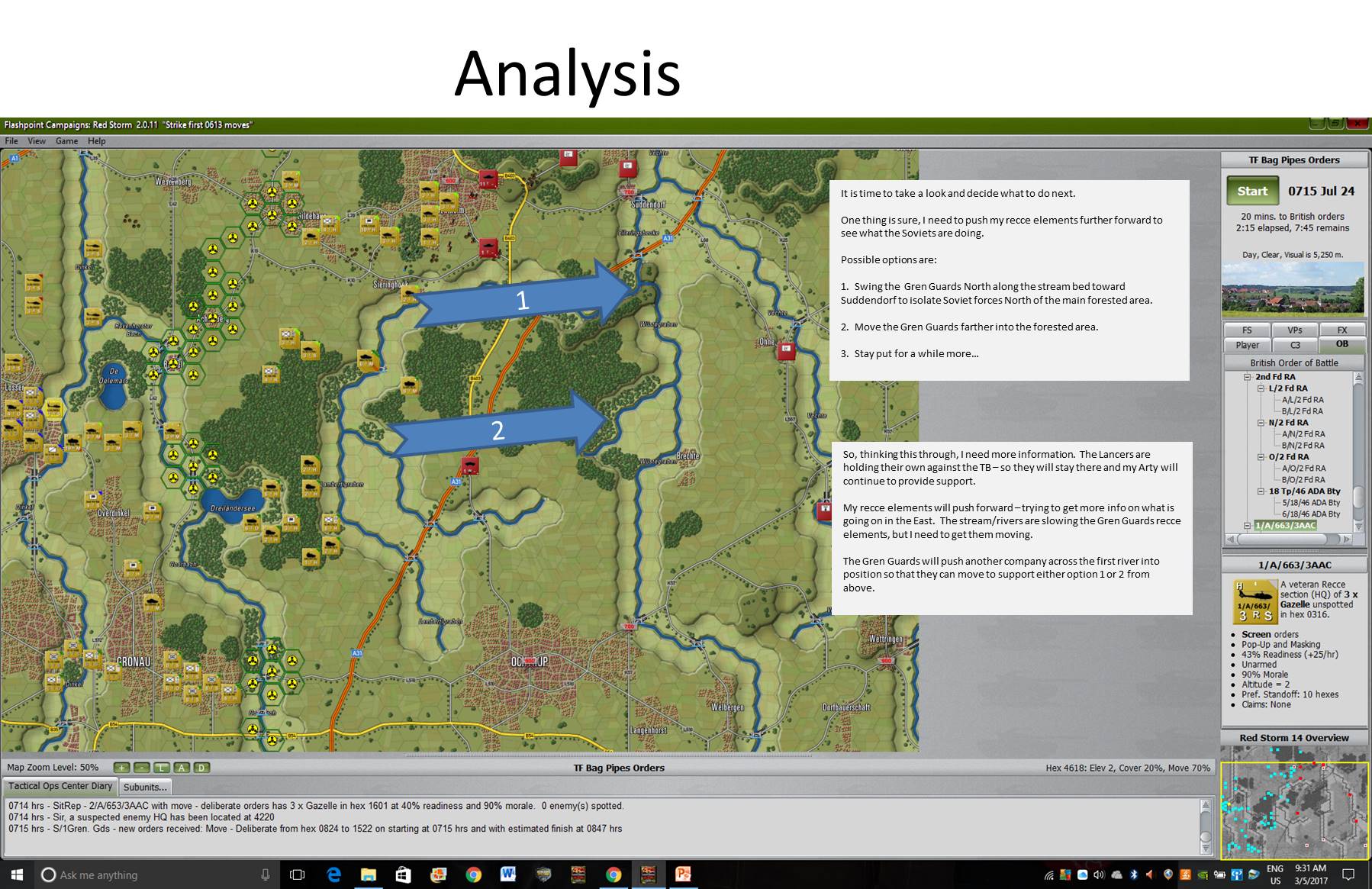
Task: Open volume control in system tray
Action: [1099, 875]
